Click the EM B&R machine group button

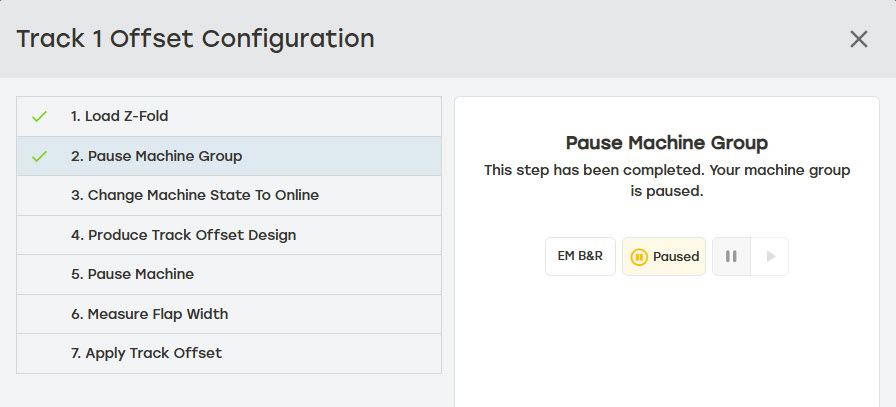[580, 257]
